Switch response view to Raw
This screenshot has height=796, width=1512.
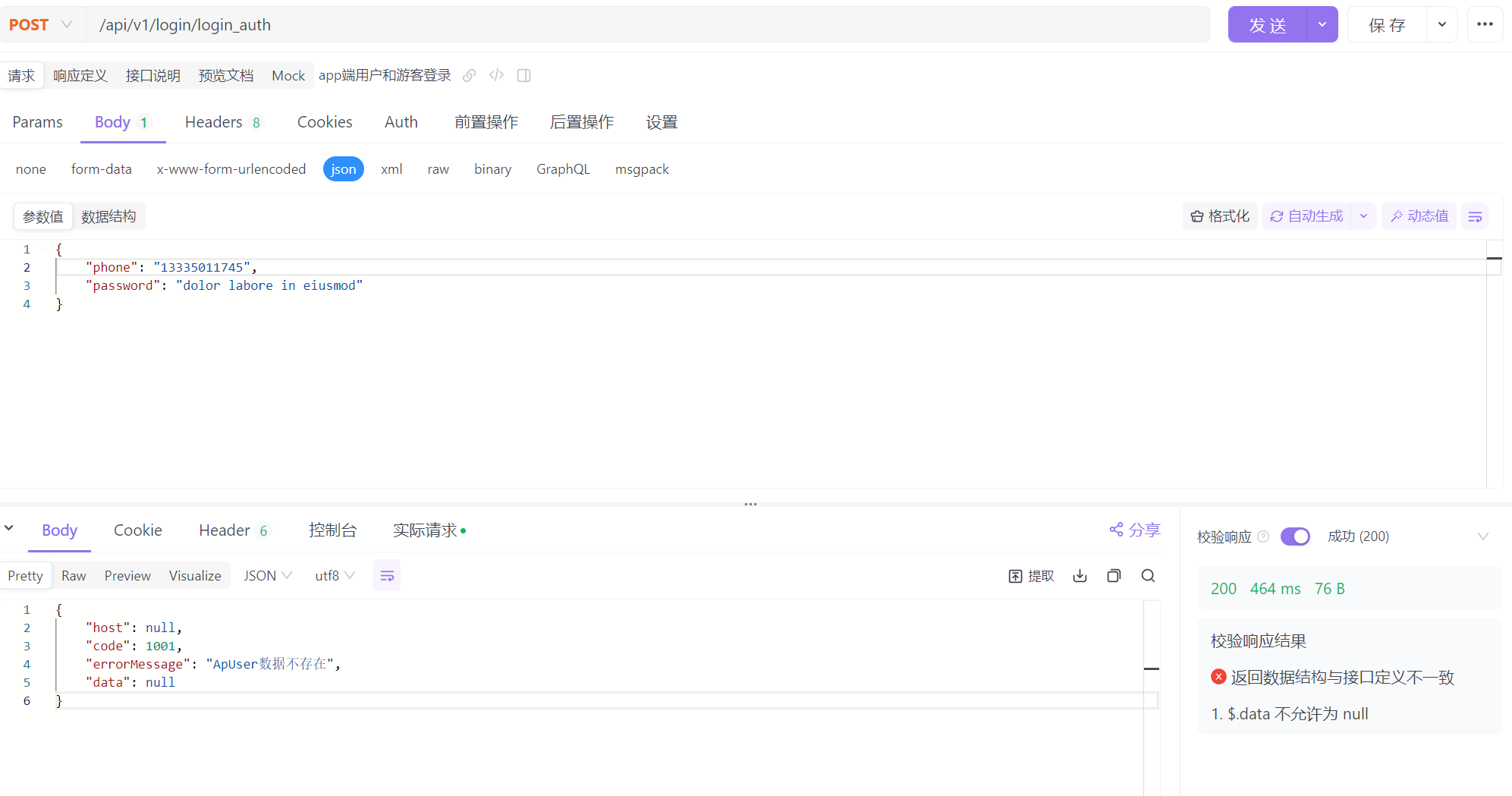coord(74,576)
